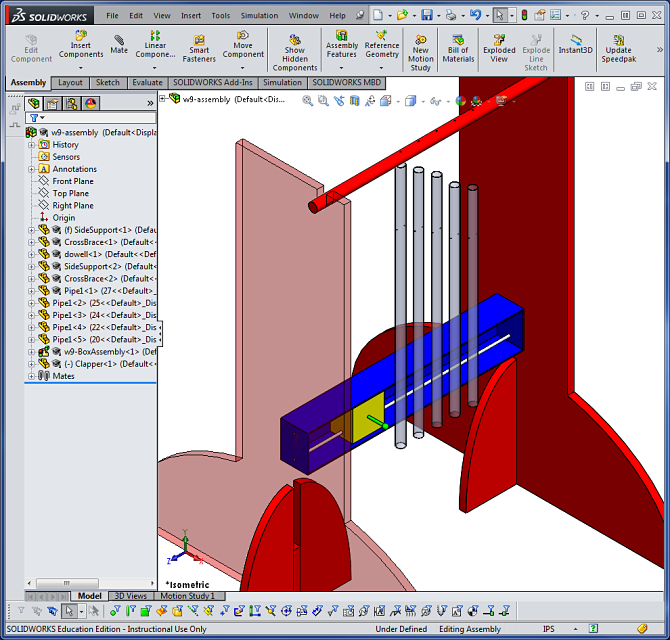Select Top Plane in tree
The image size is (670, 640).
pos(71,194)
